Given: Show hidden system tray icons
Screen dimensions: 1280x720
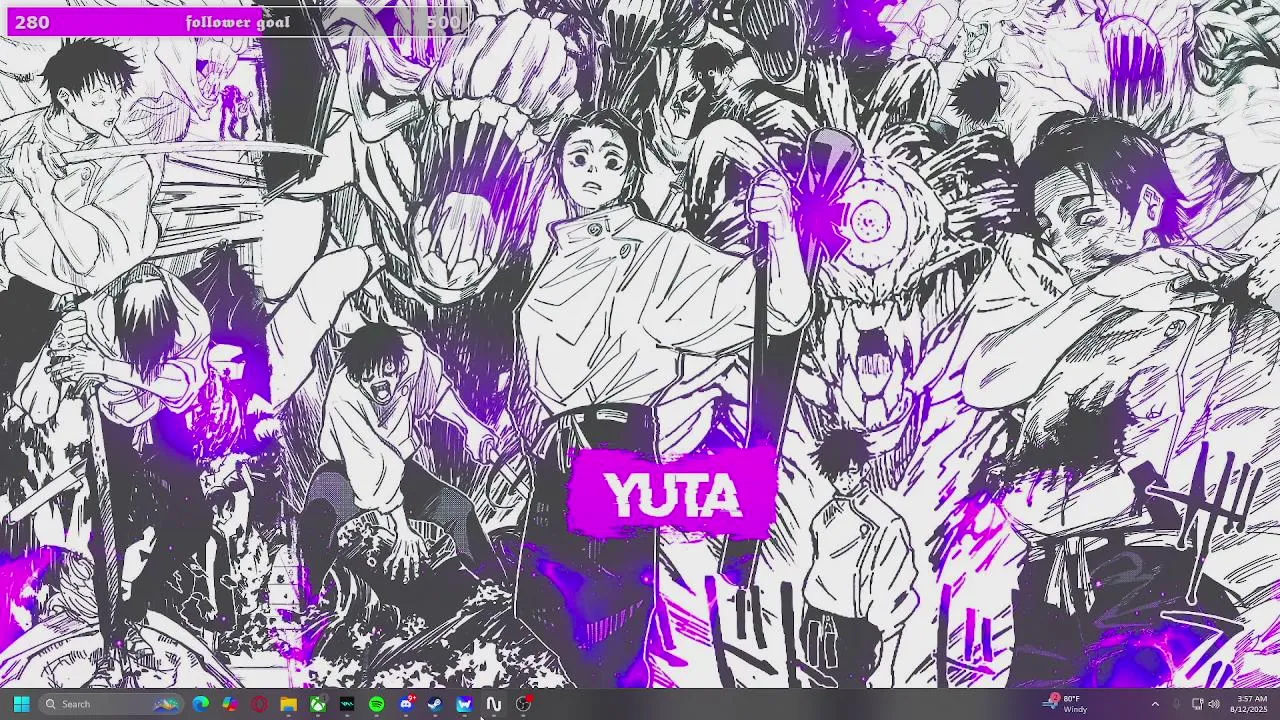Looking at the screenshot, I should [x=1155, y=704].
